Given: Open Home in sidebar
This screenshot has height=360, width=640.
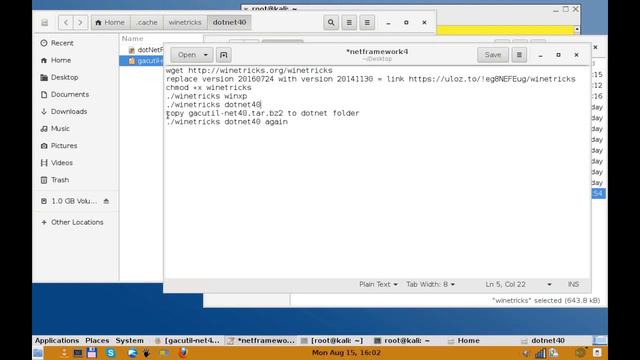Looking at the screenshot, I should [x=61, y=60].
